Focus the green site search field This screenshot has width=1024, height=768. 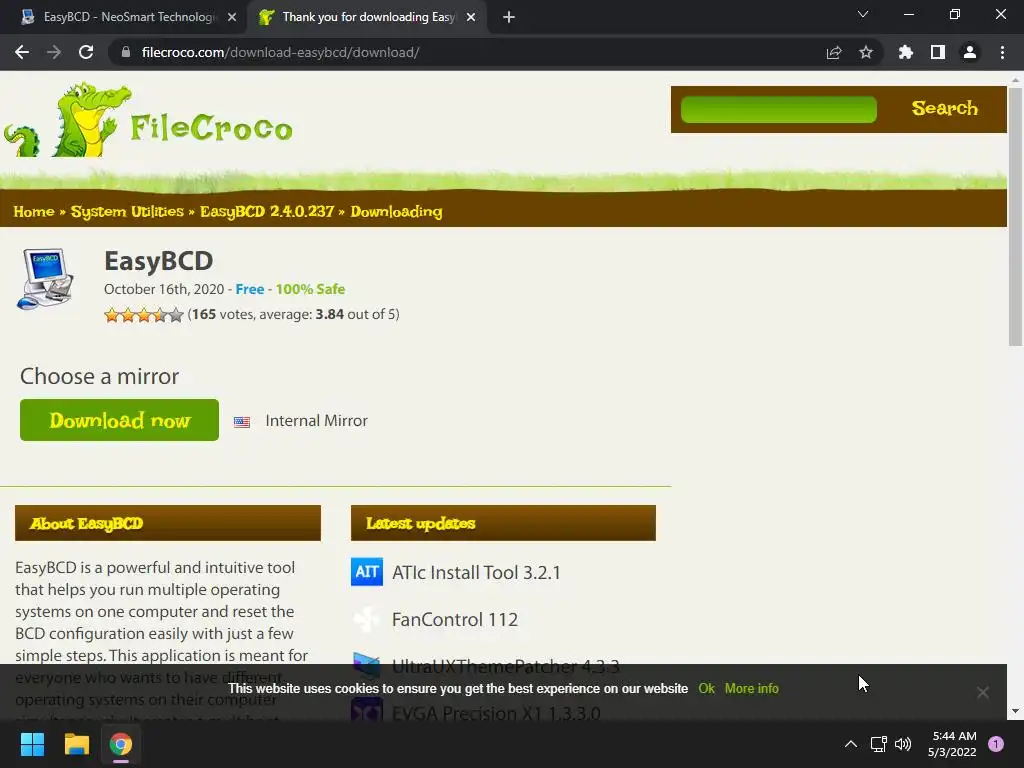point(778,109)
